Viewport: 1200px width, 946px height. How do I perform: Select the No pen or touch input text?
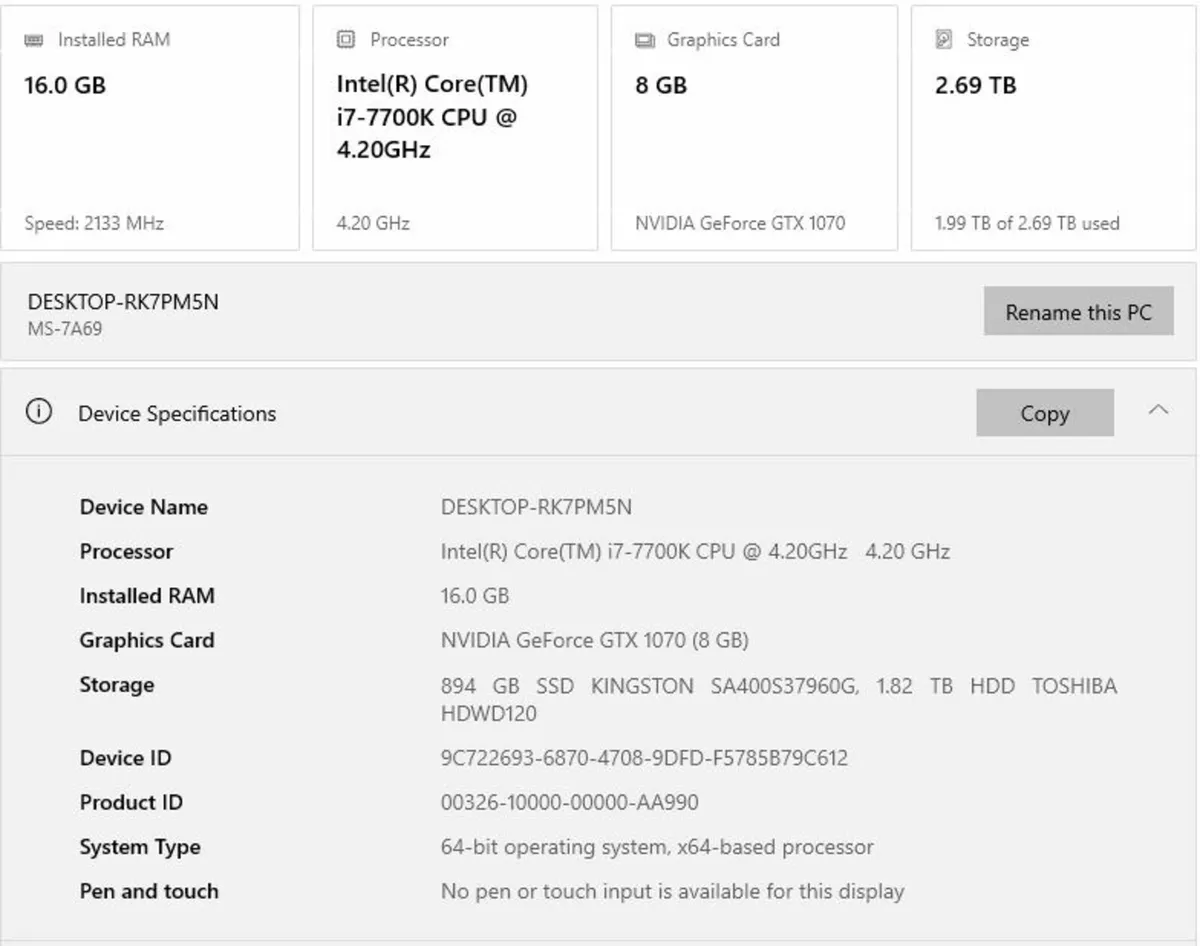(672, 891)
